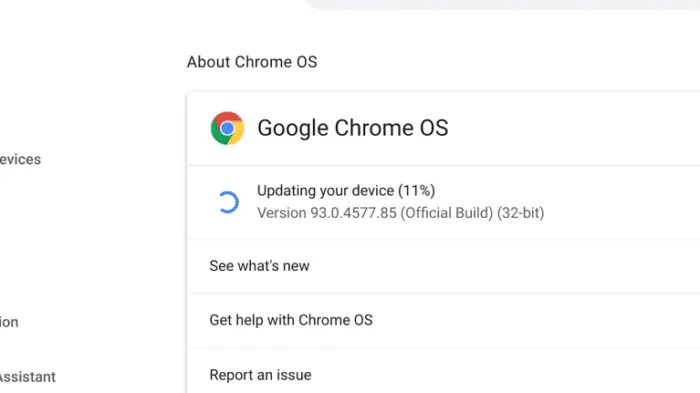This screenshot has height=393, width=700.
Task: Open Get help with Chrome OS
Action: point(444,320)
